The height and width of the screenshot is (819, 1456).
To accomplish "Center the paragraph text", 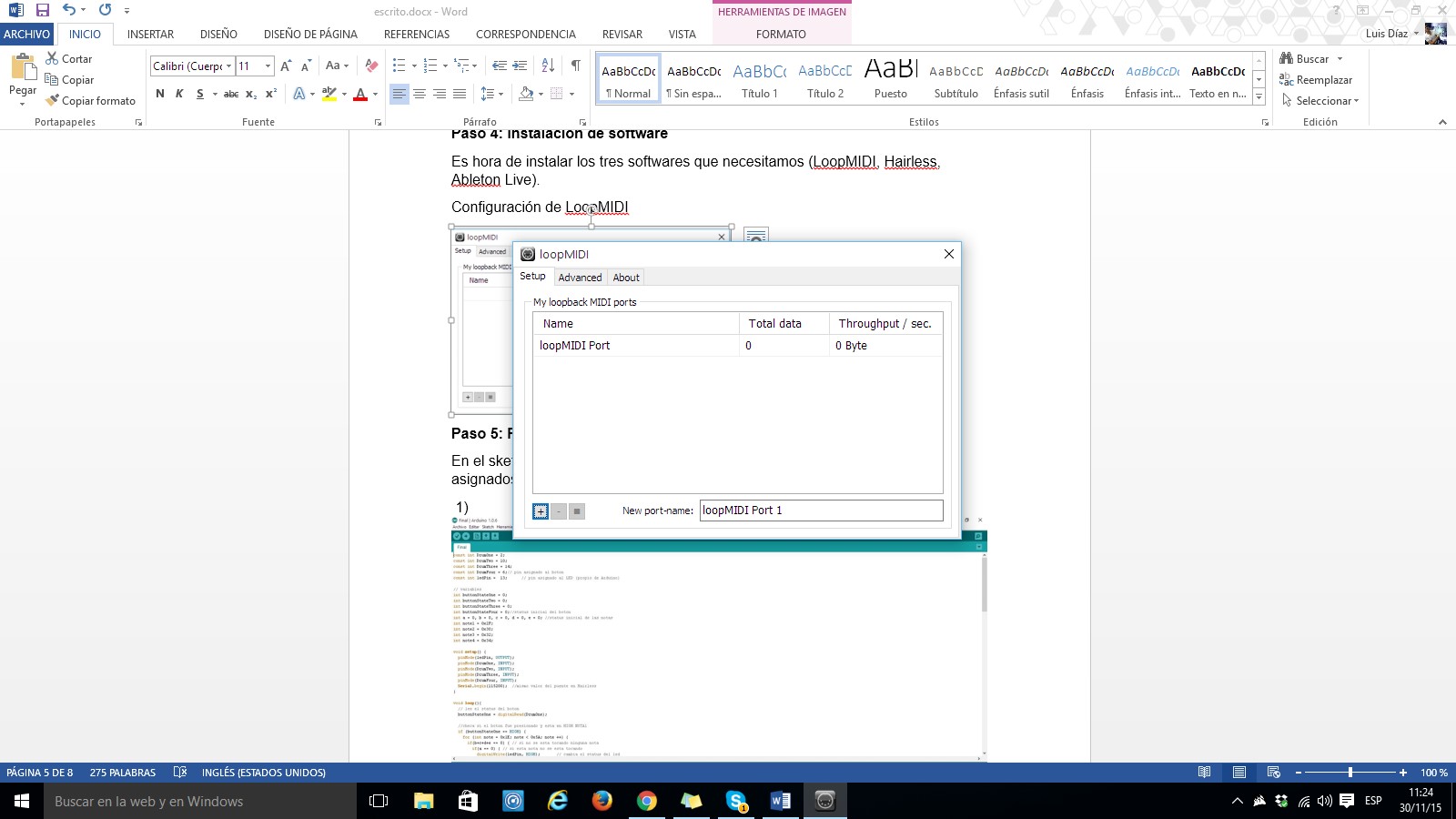I will (x=420, y=94).
